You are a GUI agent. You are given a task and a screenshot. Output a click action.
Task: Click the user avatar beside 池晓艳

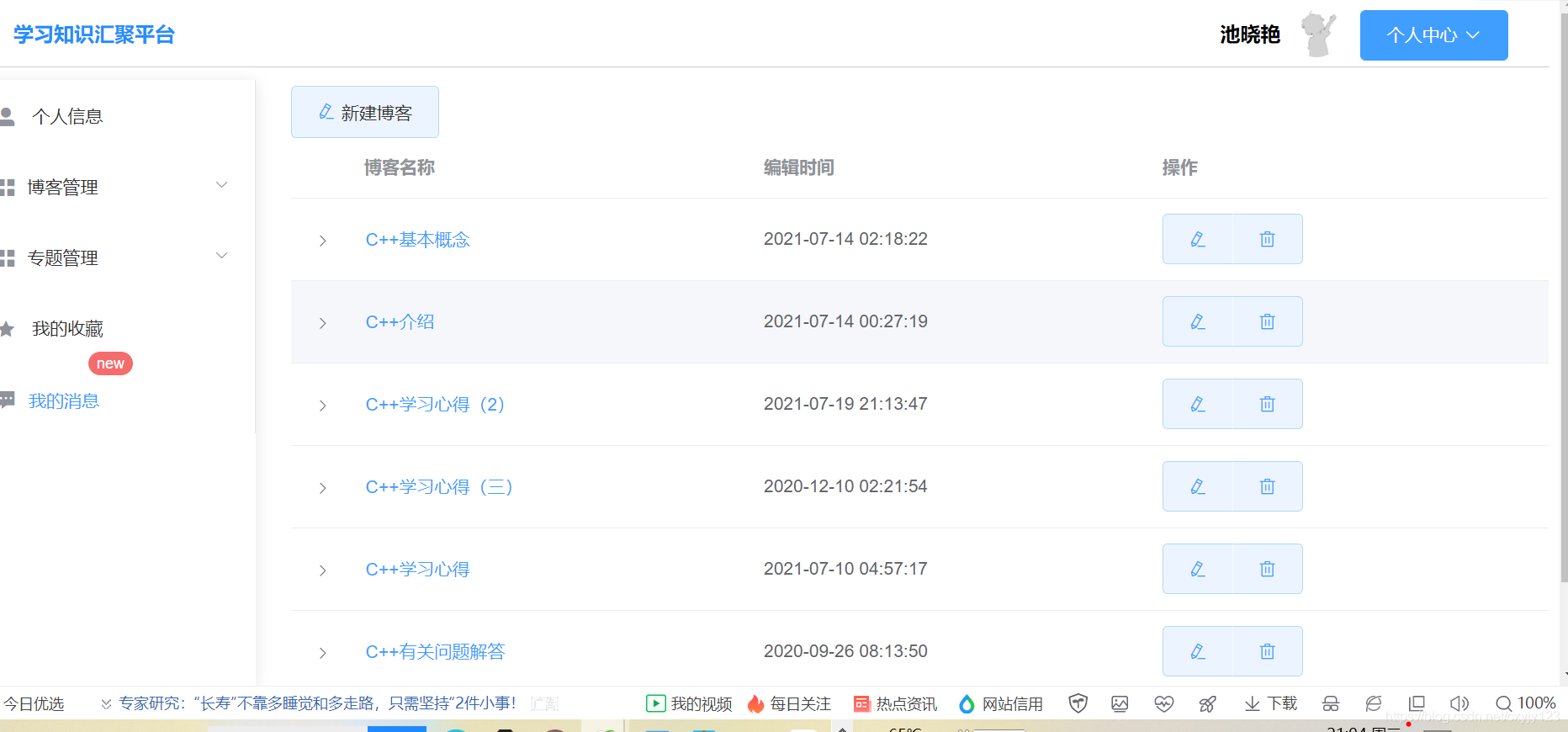[x=1318, y=34]
